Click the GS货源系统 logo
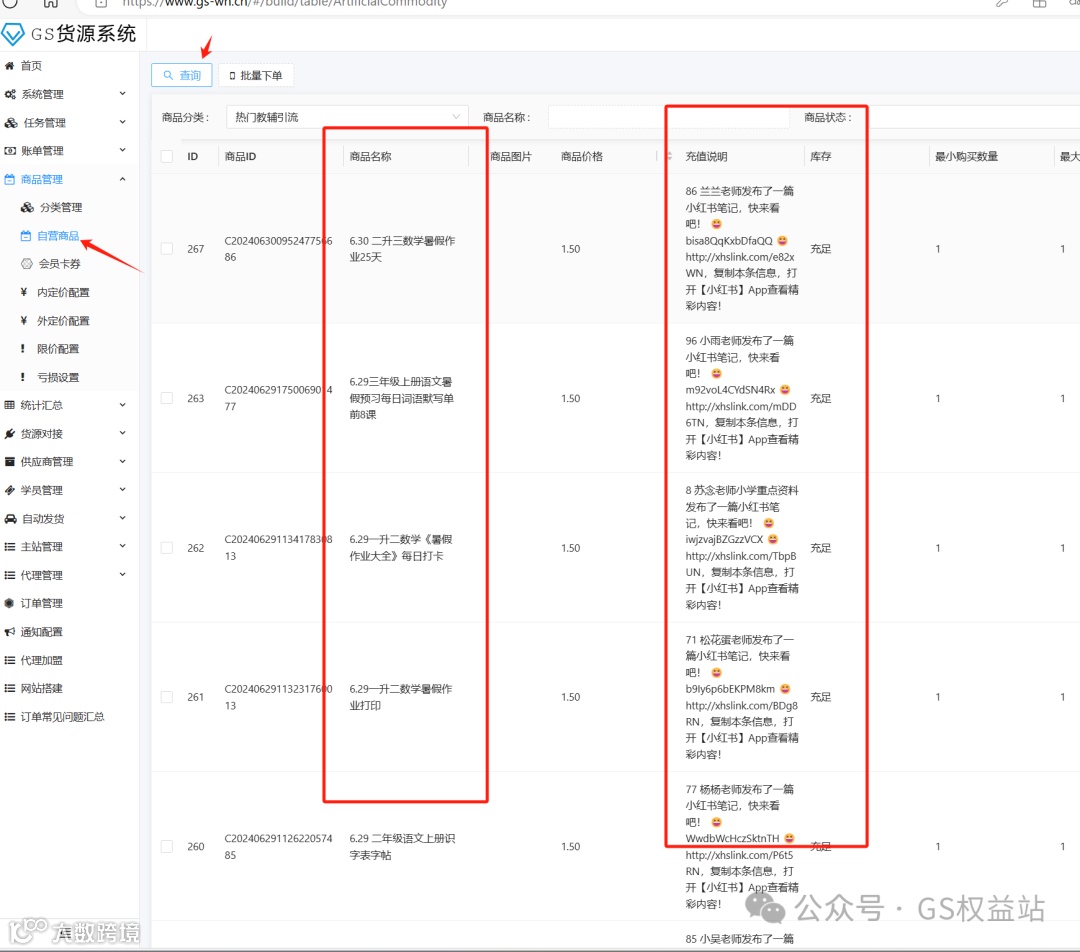This screenshot has width=1080, height=952. [68, 34]
